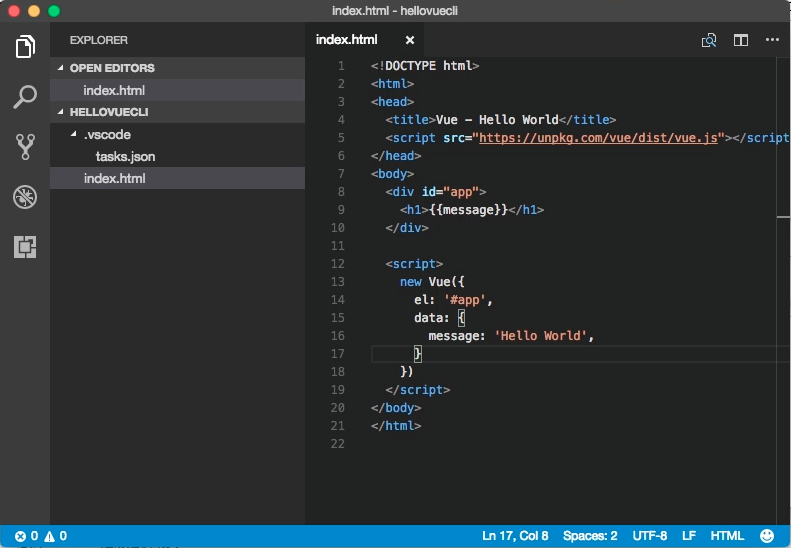Click the green zoom window button
Screen dimensions: 791x548
point(54,11)
